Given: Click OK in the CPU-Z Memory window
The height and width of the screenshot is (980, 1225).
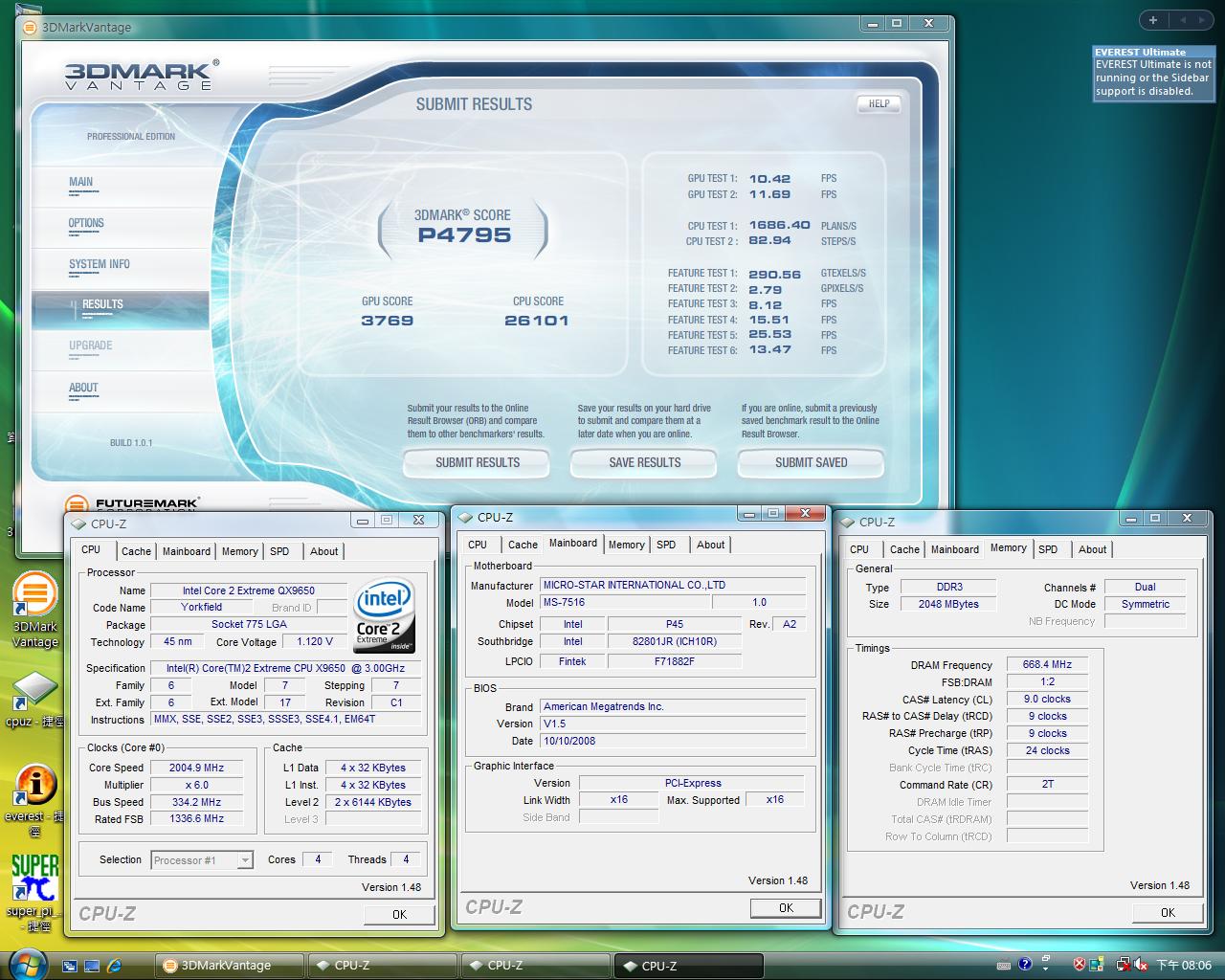Looking at the screenshot, I should click(x=1168, y=912).
